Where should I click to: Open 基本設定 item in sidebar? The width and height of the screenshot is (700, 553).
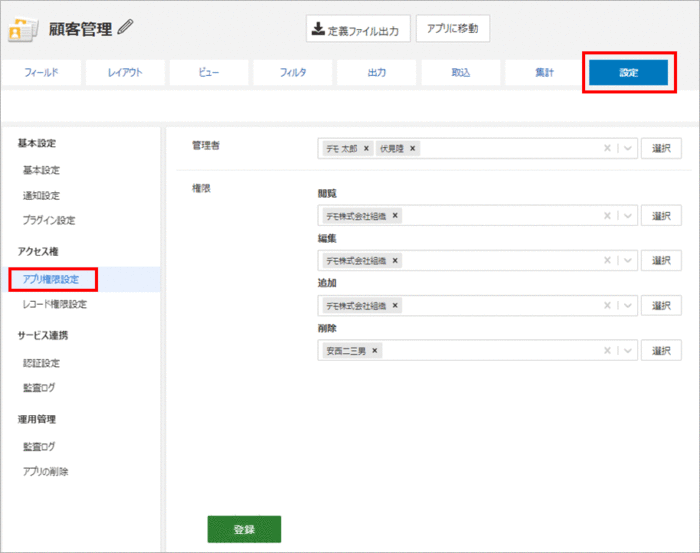(41, 170)
